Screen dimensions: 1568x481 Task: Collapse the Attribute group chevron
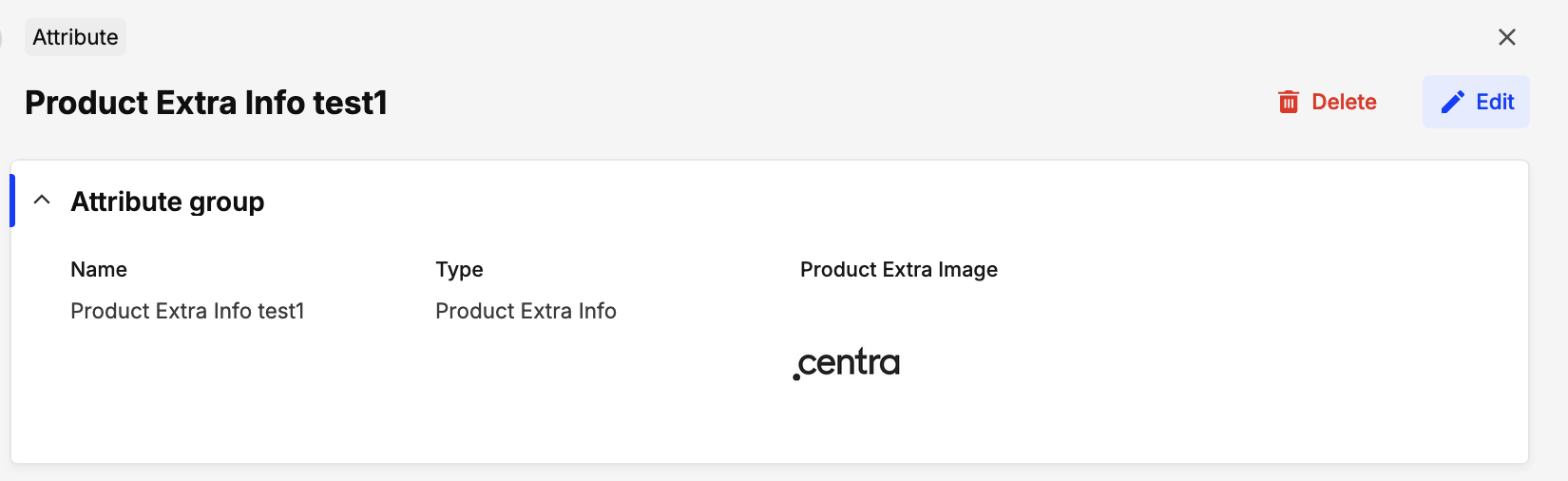coord(42,201)
